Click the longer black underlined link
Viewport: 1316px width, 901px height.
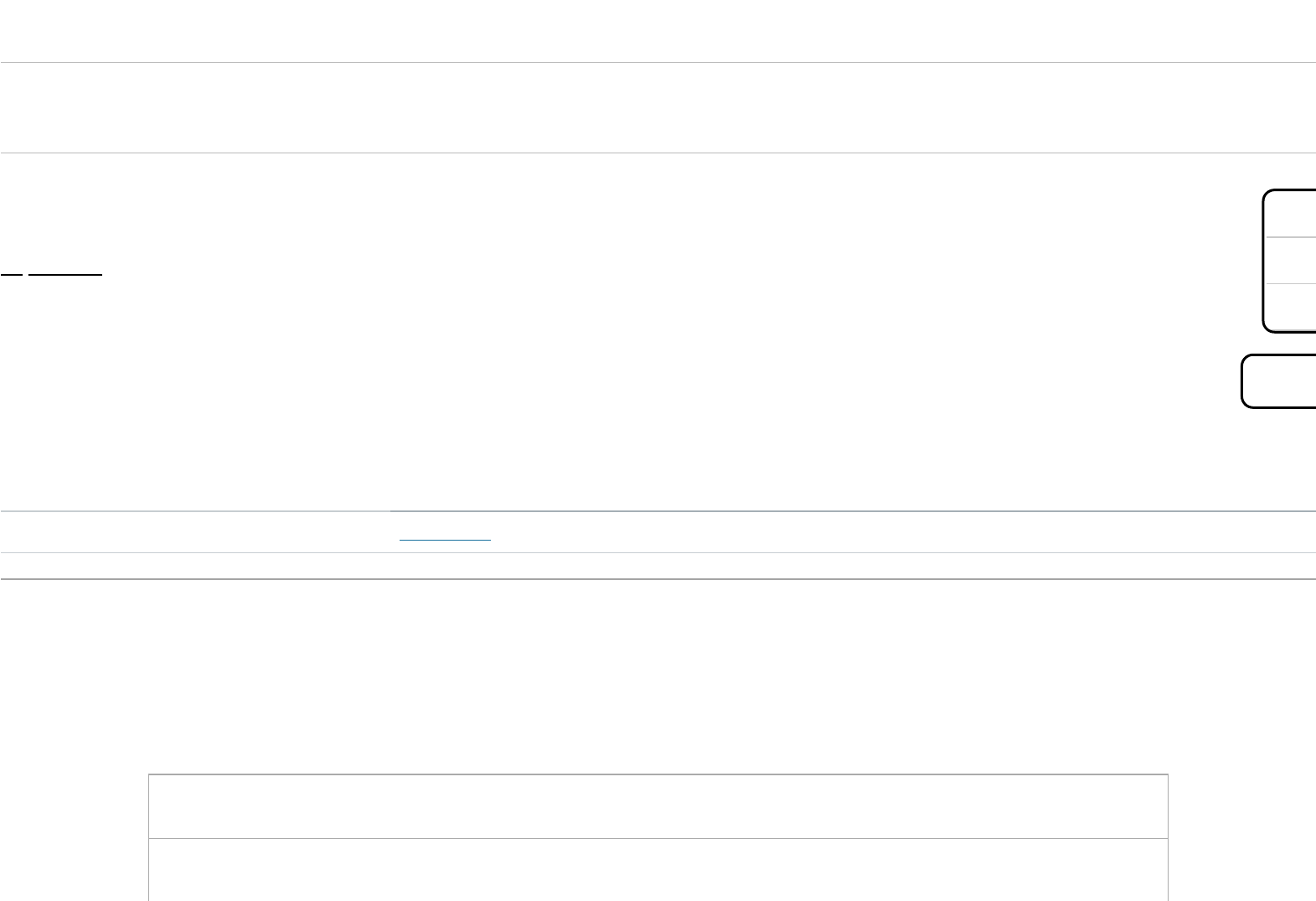tap(65, 273)
